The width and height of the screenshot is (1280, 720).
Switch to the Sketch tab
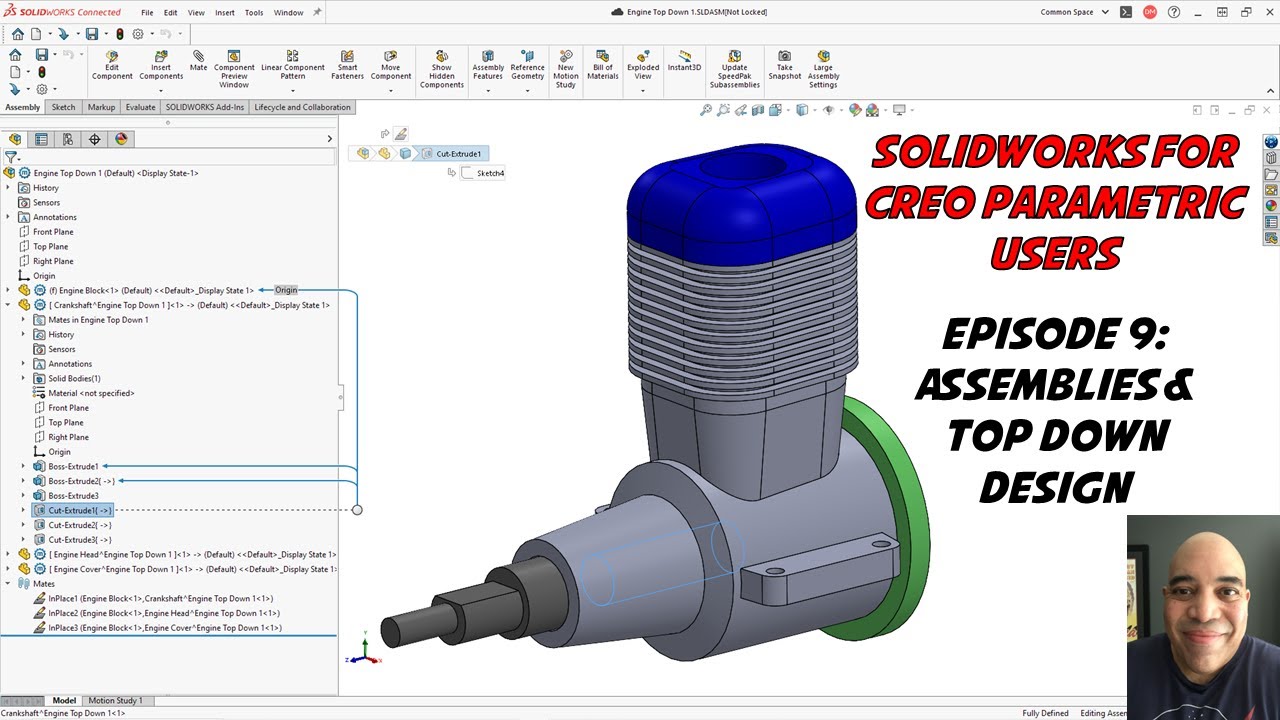tap(63, 107)
